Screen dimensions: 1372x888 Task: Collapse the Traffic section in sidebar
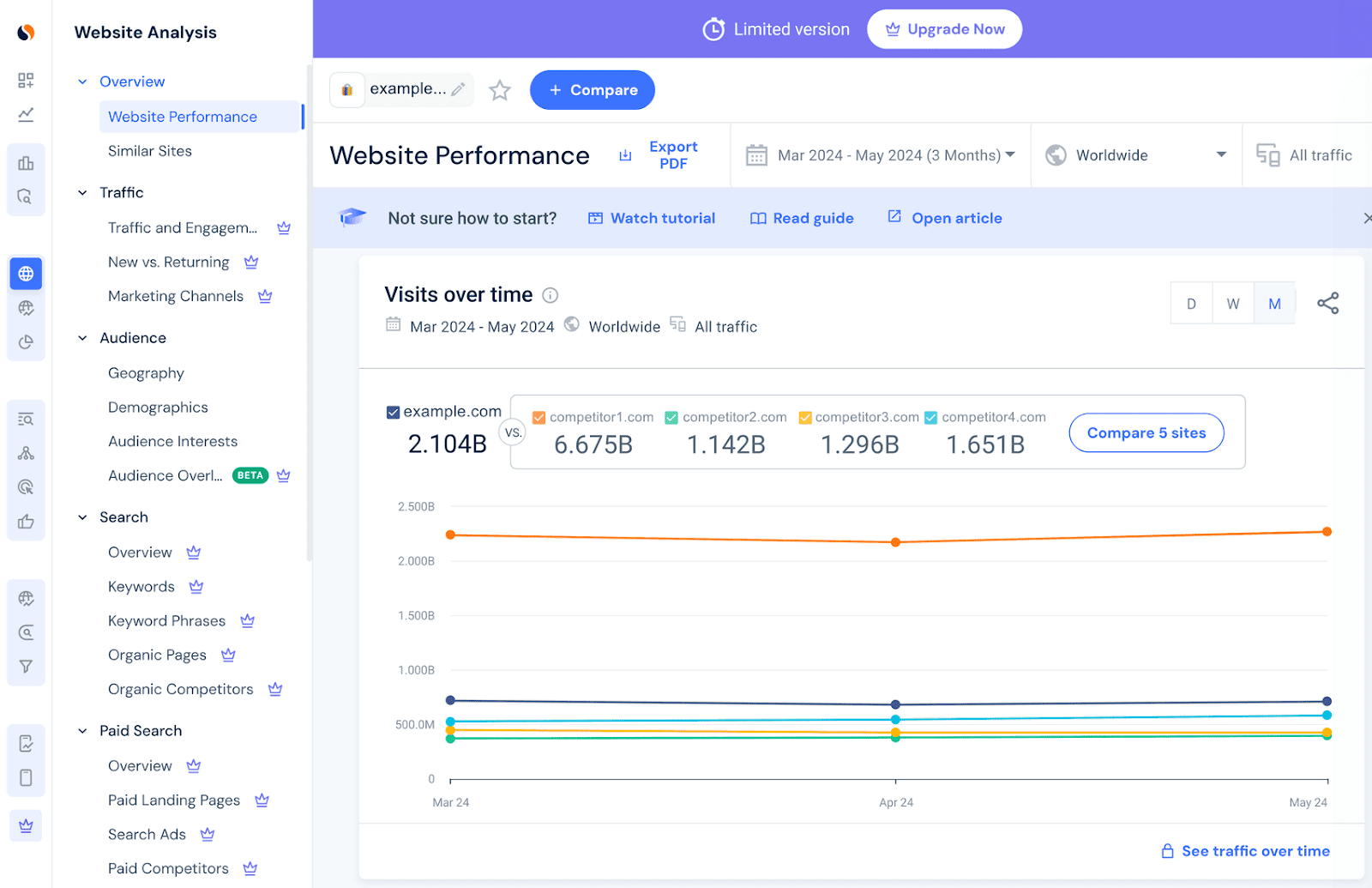coord(82,192)
